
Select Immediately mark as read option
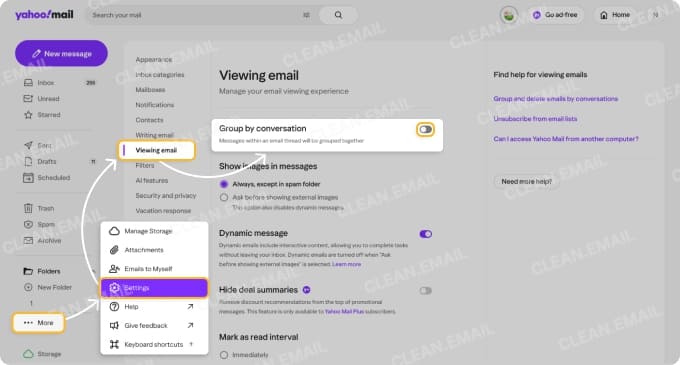click(224, 355)
